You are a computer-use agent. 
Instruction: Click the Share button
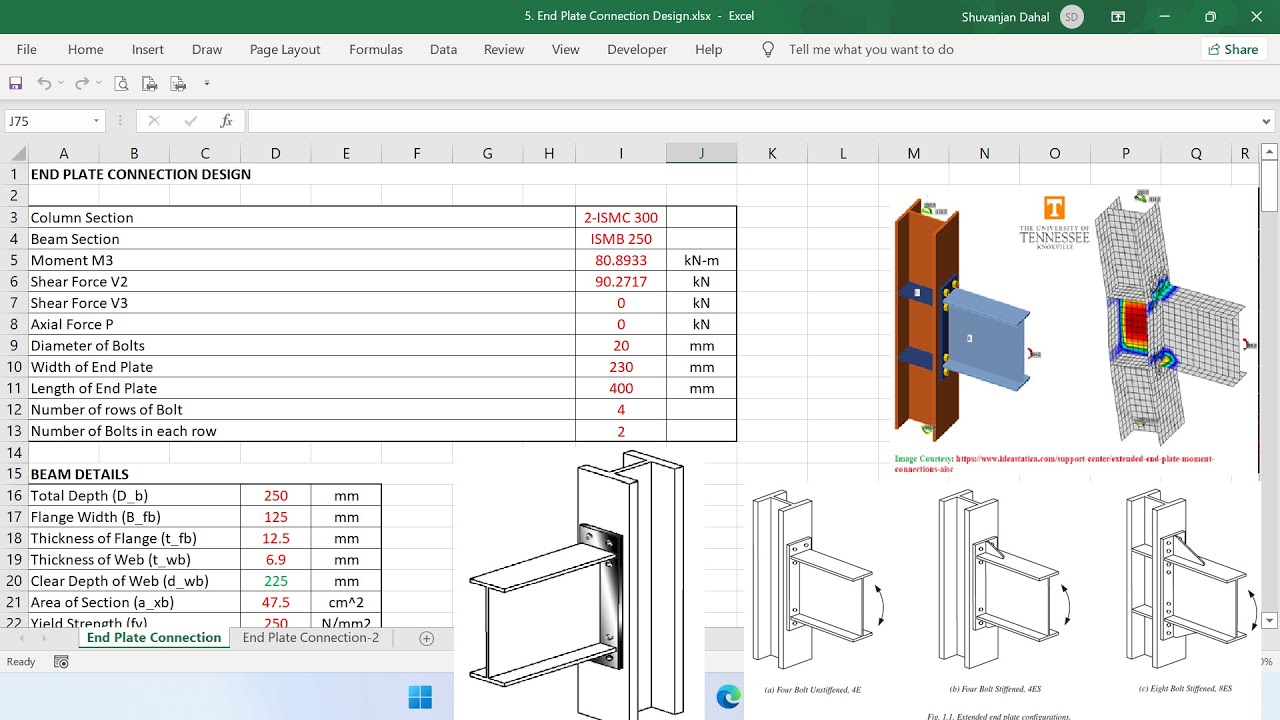click(x=1233, y=49)
